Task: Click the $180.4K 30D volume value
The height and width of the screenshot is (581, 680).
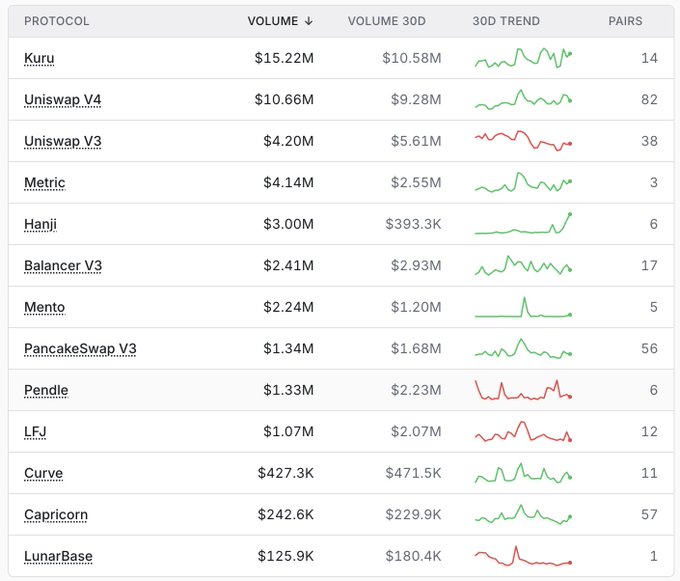Action: (x=413, y=556)
